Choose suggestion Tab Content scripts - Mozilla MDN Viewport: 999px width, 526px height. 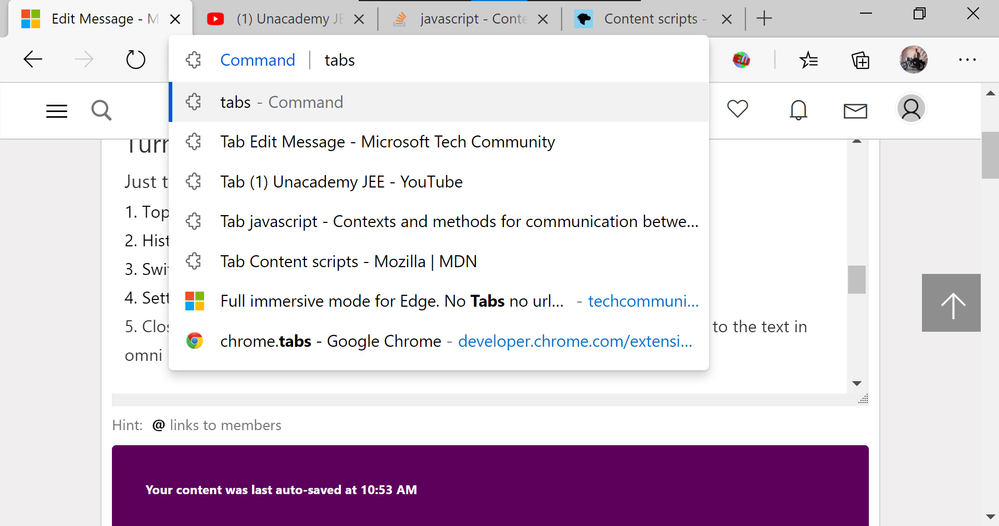pos(439,262)
